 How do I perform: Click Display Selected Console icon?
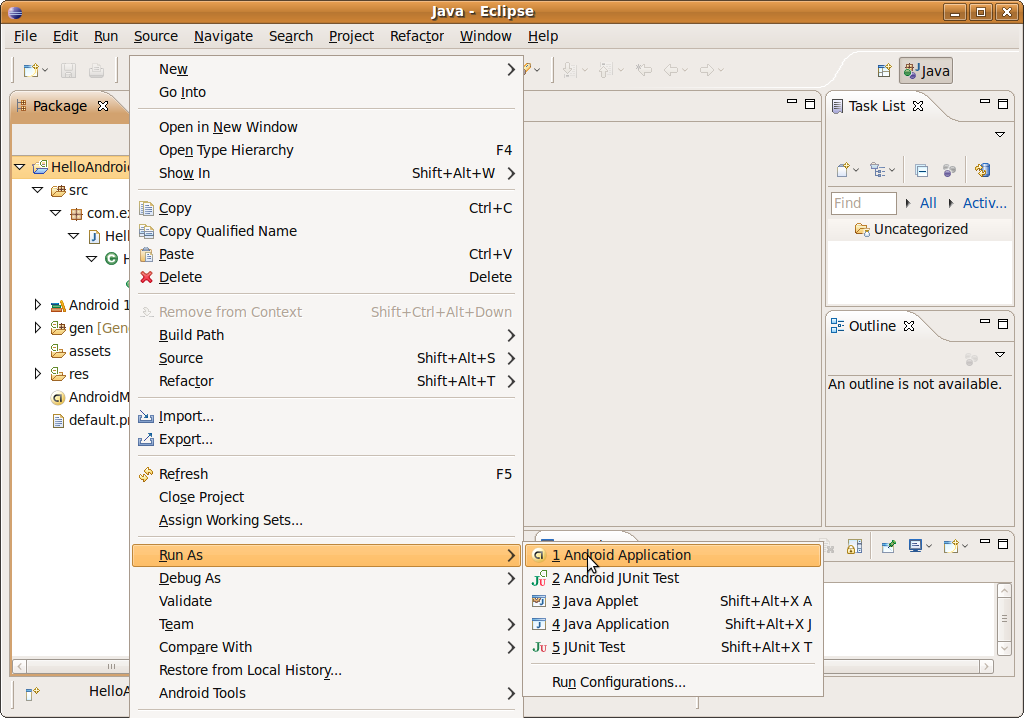coord(916,546)
